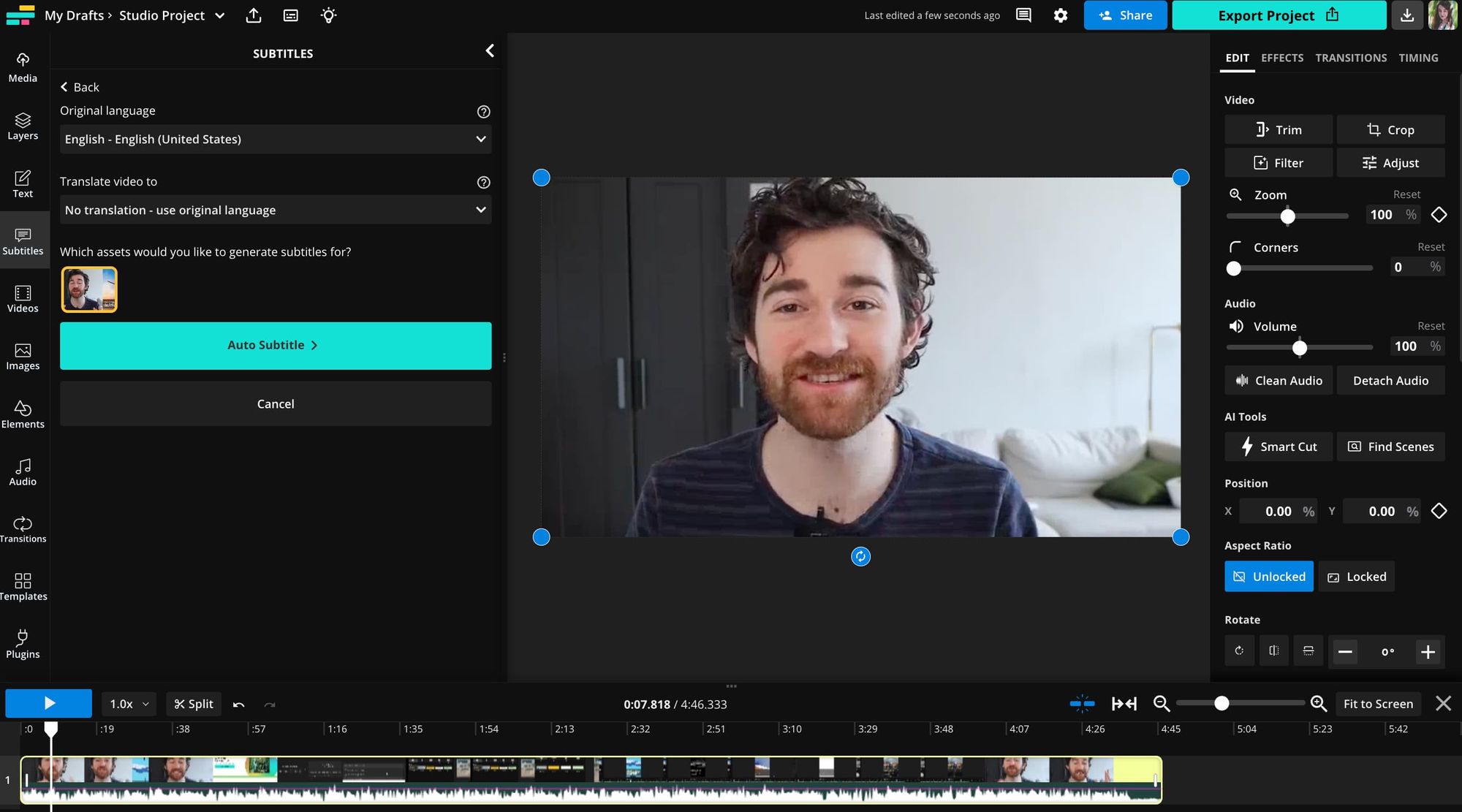
Task: Open the 1.0x playback speed dropdown
Action: click(x=129, y=704)
